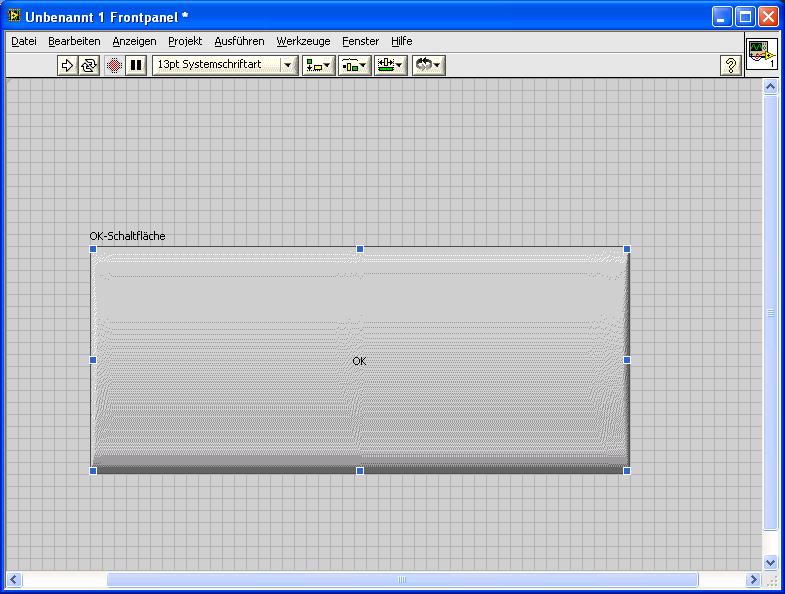Image resolution: width=785 pixels, height=594 pixels.
Task: Maximize the Frontpanel window
Action: [745, 17]
